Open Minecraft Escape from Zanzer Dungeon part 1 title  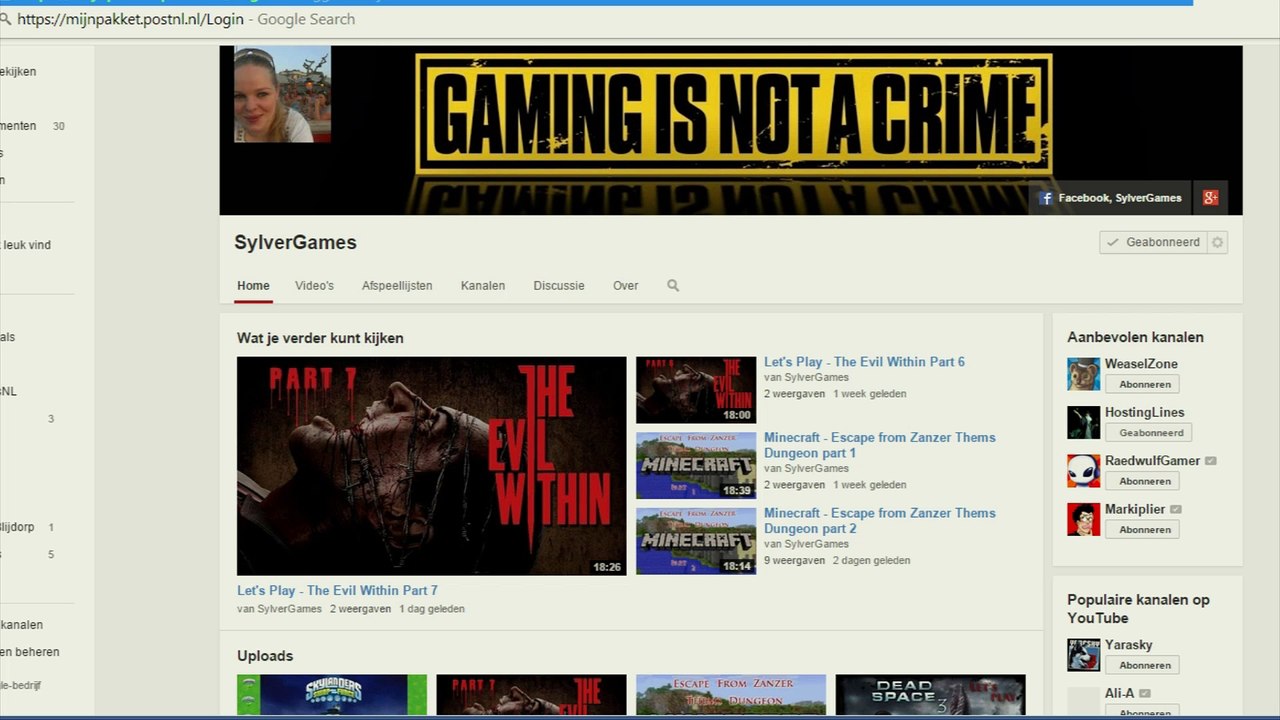pos(880,445)
